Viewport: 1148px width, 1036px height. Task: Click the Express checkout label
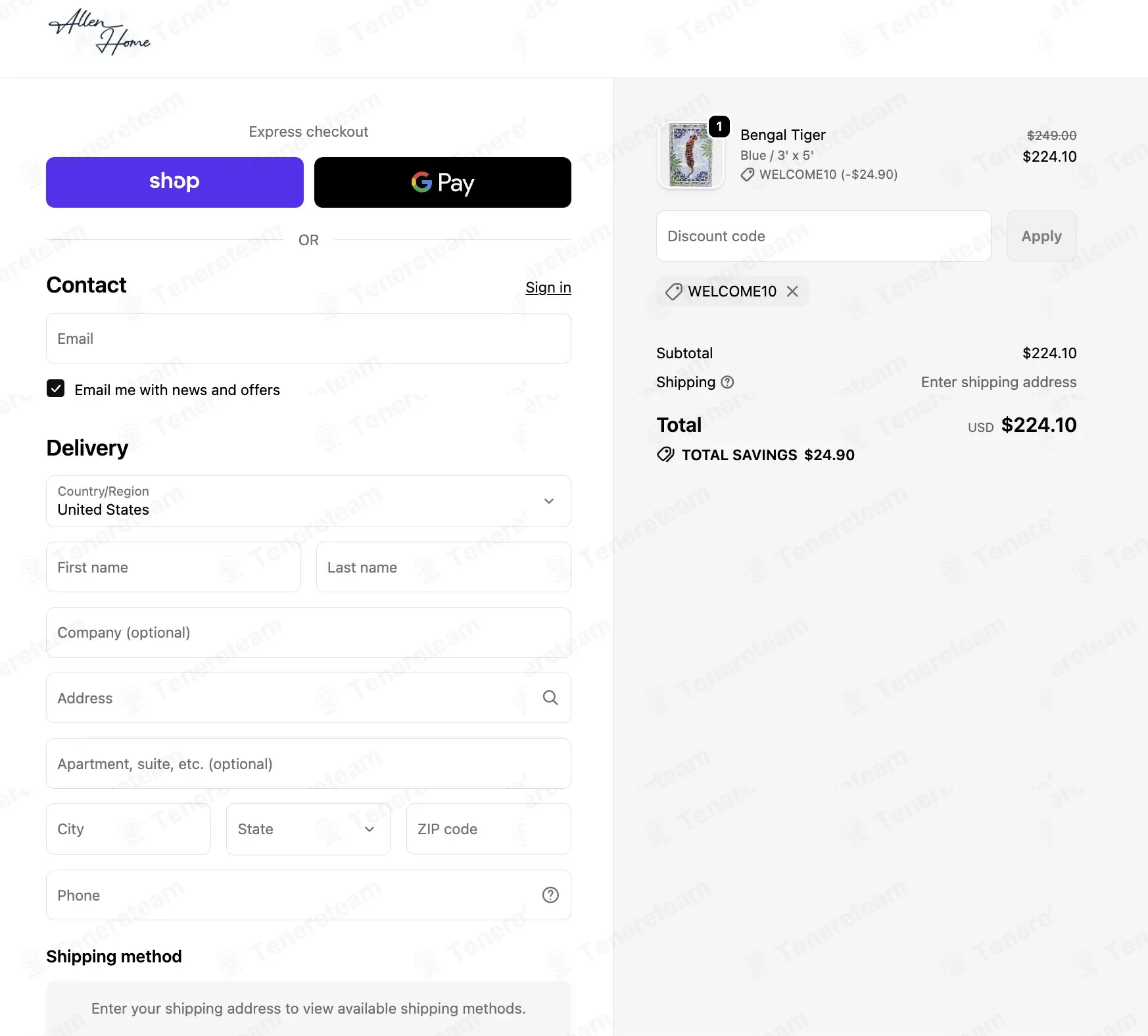click(x=308, y=131)
